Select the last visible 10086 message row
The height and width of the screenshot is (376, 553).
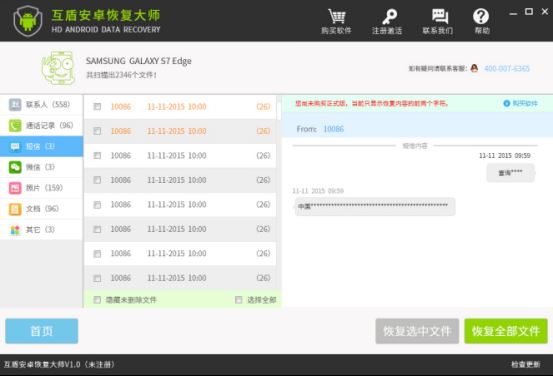(x=180, y=278)
